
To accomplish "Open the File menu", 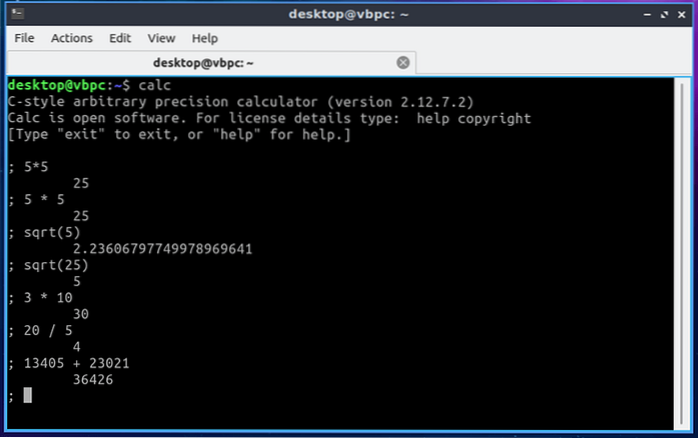I will 24,38.
